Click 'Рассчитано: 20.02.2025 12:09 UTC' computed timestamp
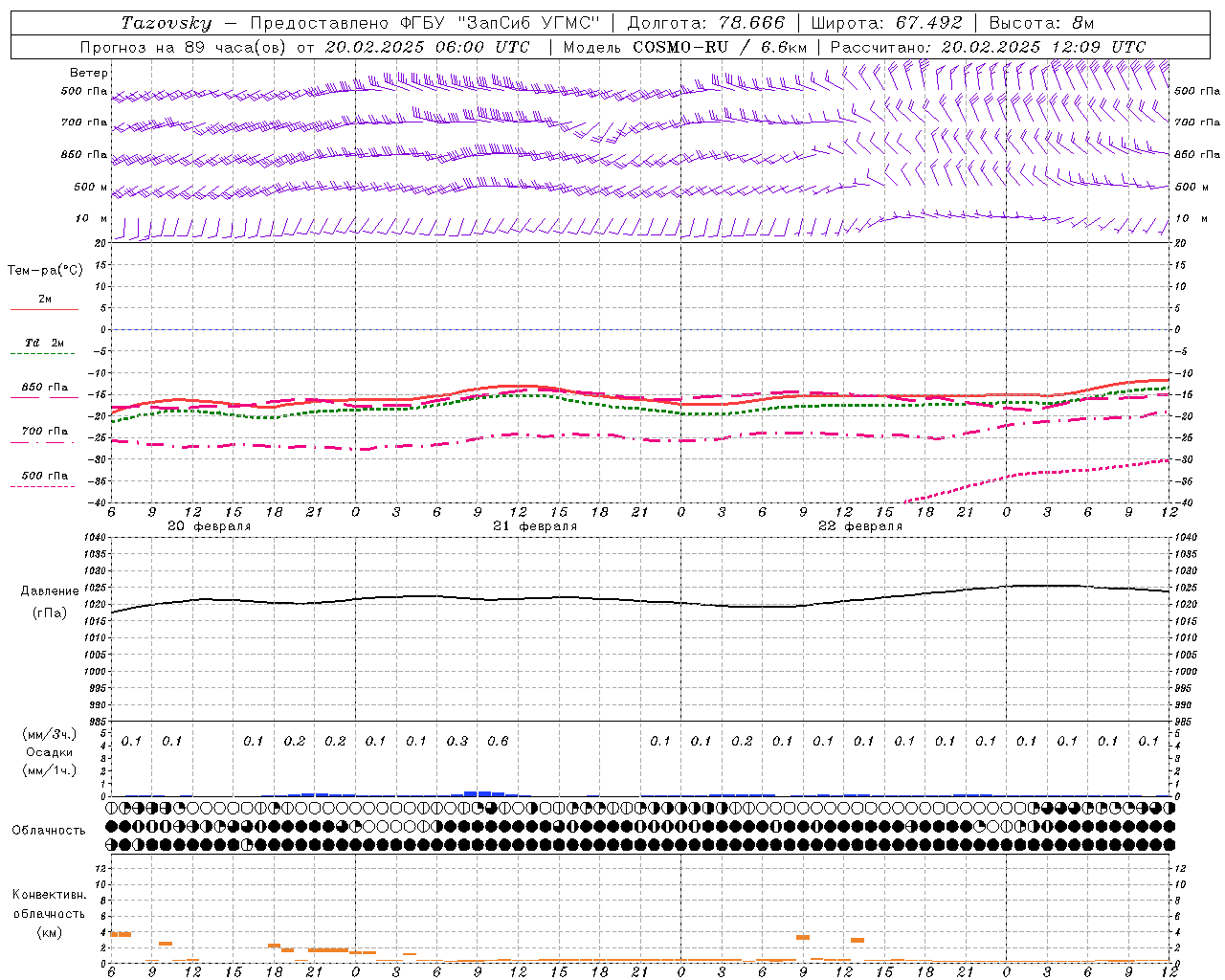This screenshot has width=1225, height=980. point(988,46)
